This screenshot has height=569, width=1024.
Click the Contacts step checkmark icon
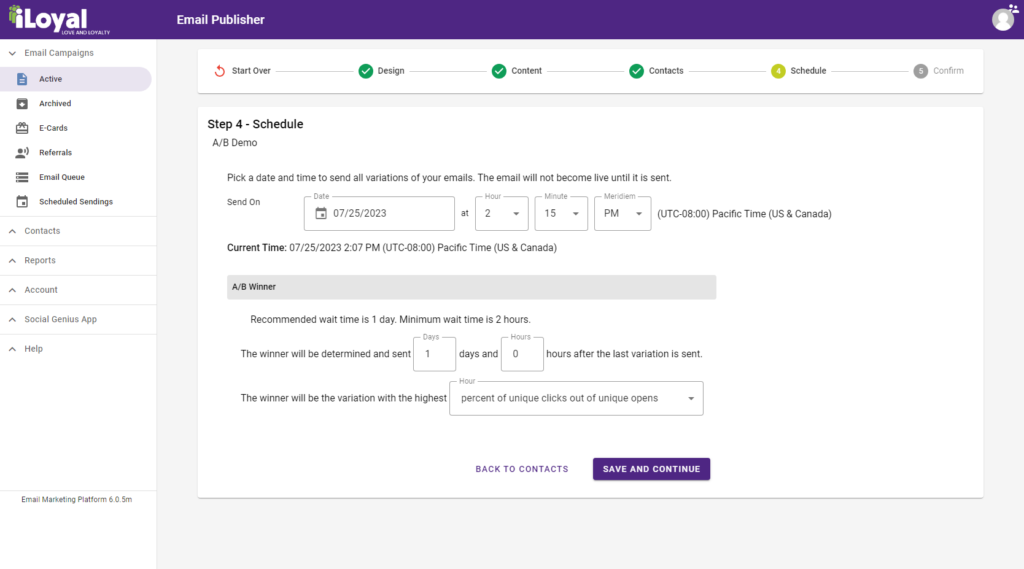pyautogui.click(x=637, y=71)
